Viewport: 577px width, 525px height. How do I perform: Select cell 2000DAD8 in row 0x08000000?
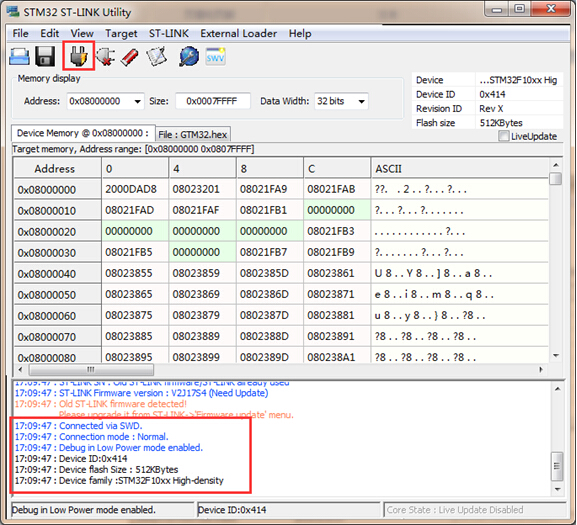pos(135,189)
